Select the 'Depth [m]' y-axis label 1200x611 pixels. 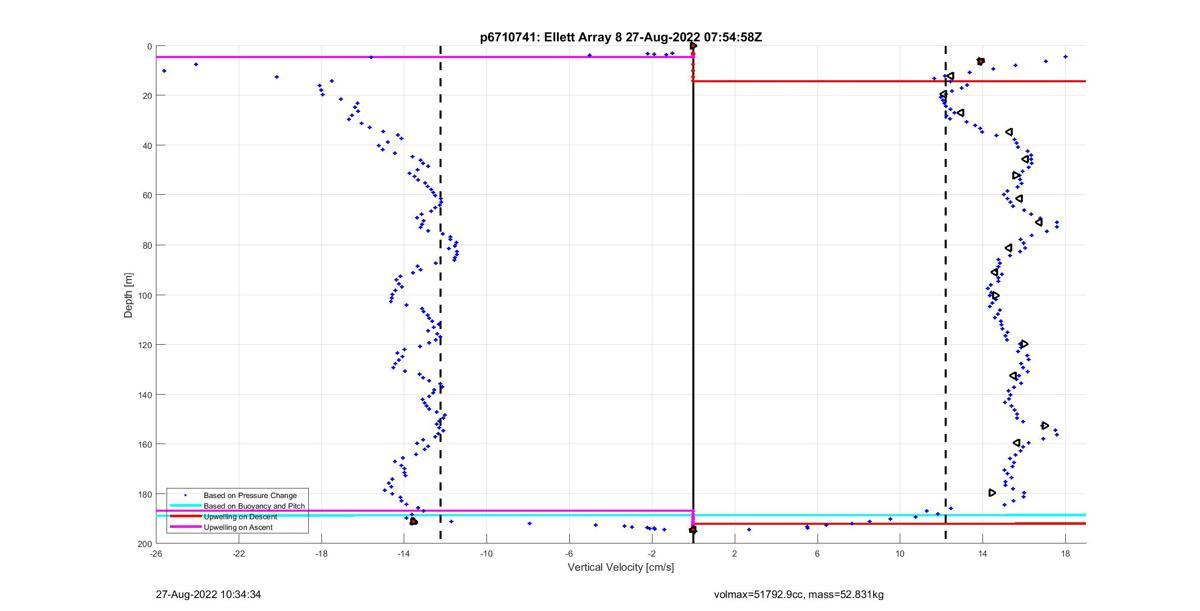pyautogui.click(x=129, y=295)
